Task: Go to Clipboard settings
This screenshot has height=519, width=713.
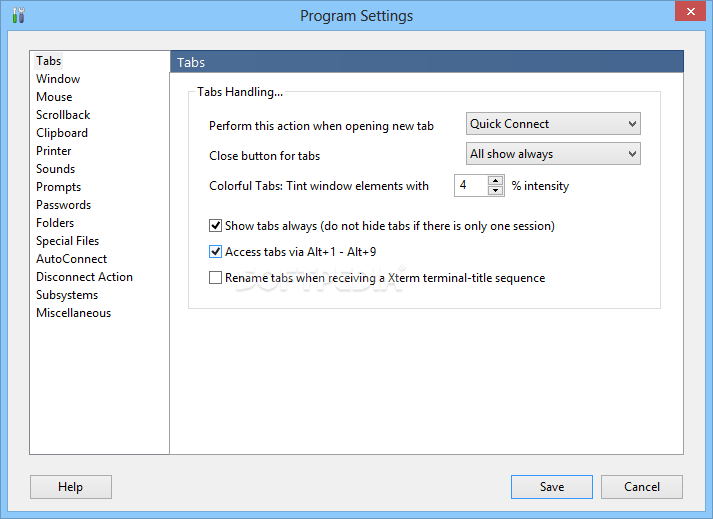Action: click(62, 133)
